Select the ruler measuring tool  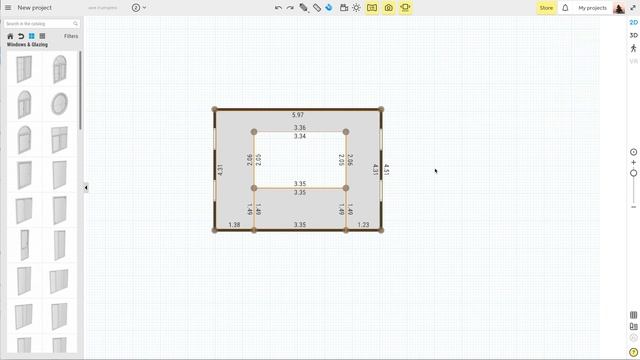click(x=317, y=8)
